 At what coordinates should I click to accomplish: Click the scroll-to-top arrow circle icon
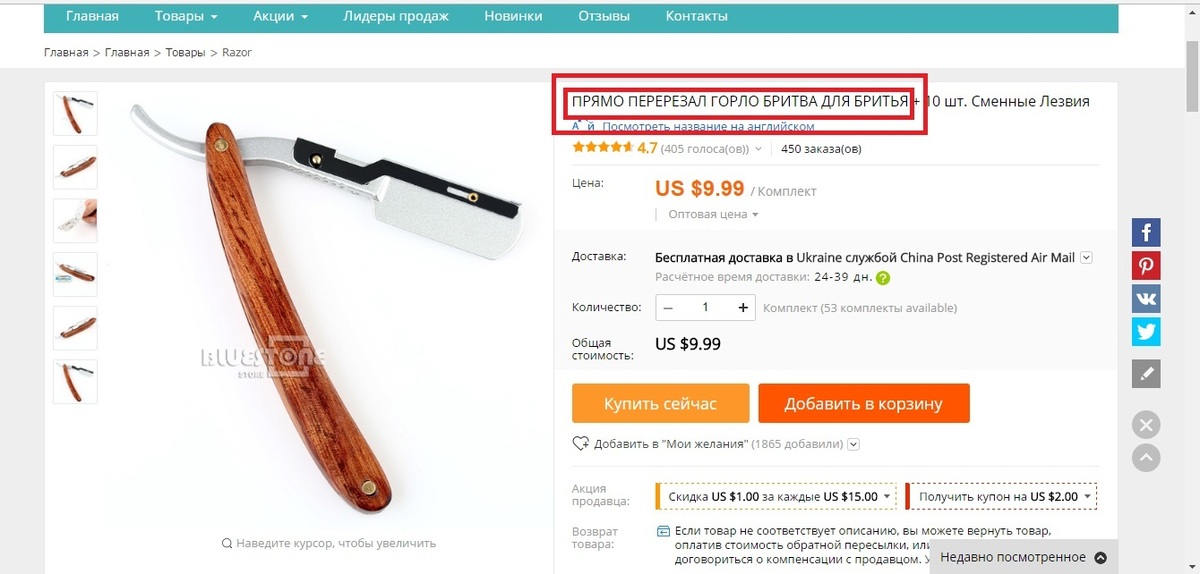click(1146, 458)
